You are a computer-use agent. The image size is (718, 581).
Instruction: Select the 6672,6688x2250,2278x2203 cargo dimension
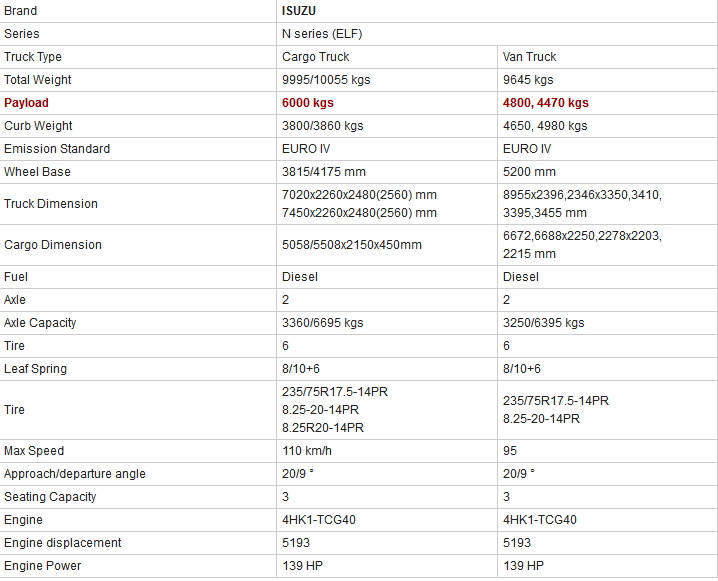(582, 236)
